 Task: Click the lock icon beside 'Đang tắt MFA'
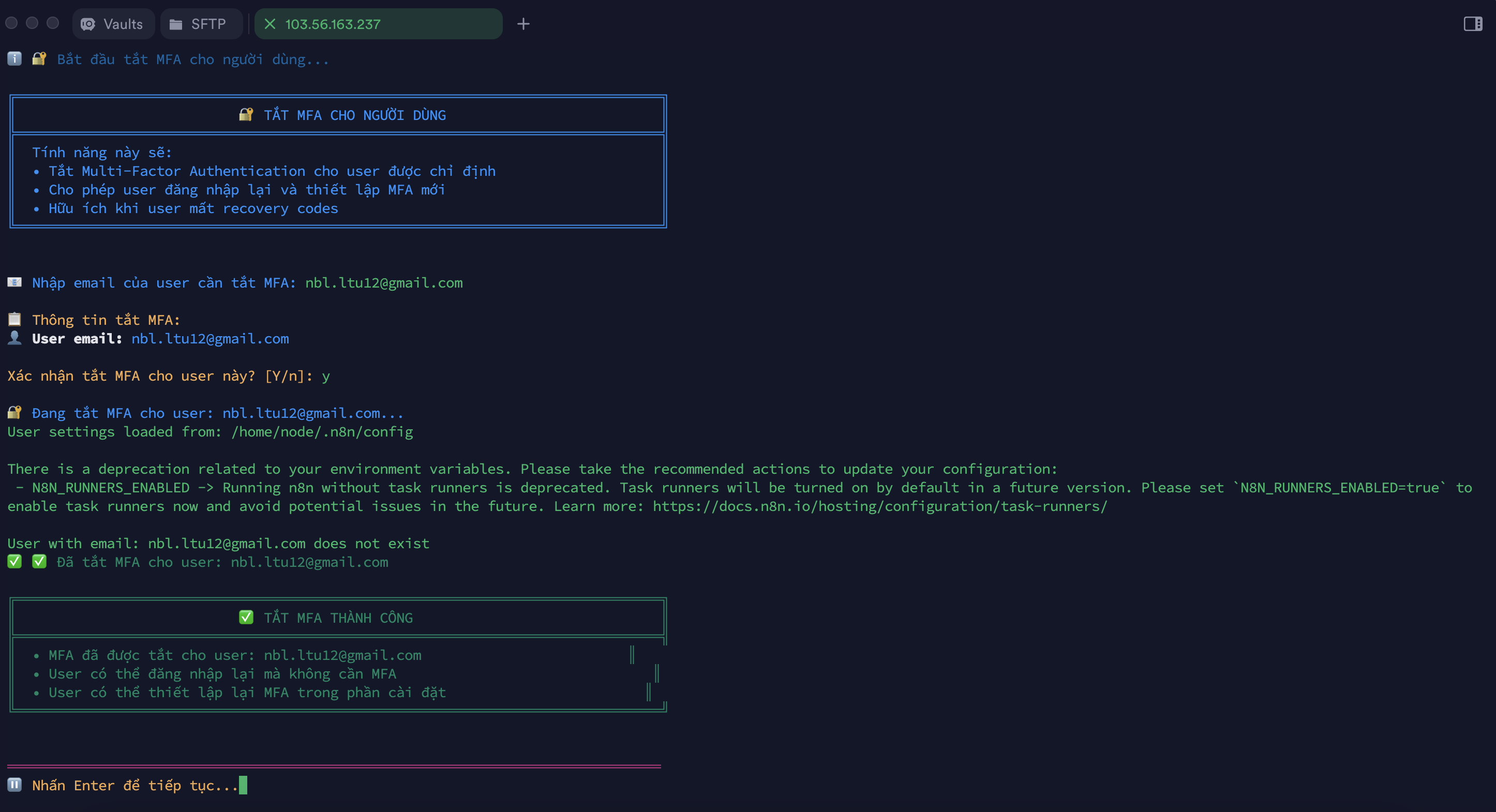[x=14, y=412]
